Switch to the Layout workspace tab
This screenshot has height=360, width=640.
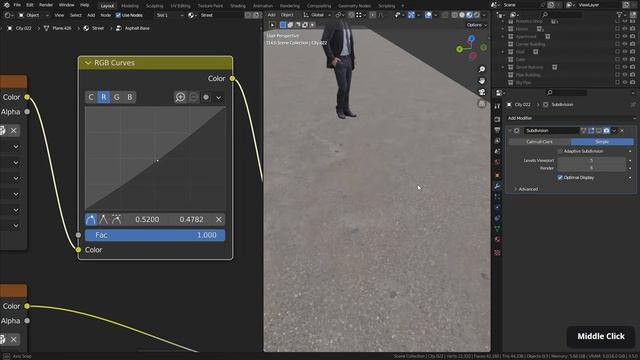(107, 6)
